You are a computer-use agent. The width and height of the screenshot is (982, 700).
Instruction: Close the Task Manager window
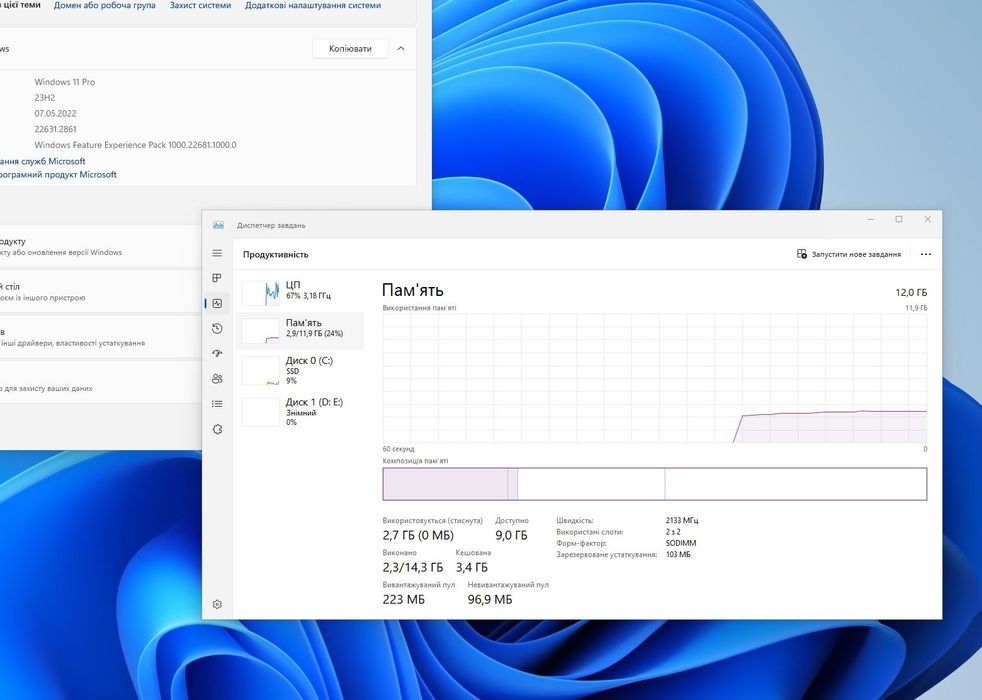click(928, 219)
